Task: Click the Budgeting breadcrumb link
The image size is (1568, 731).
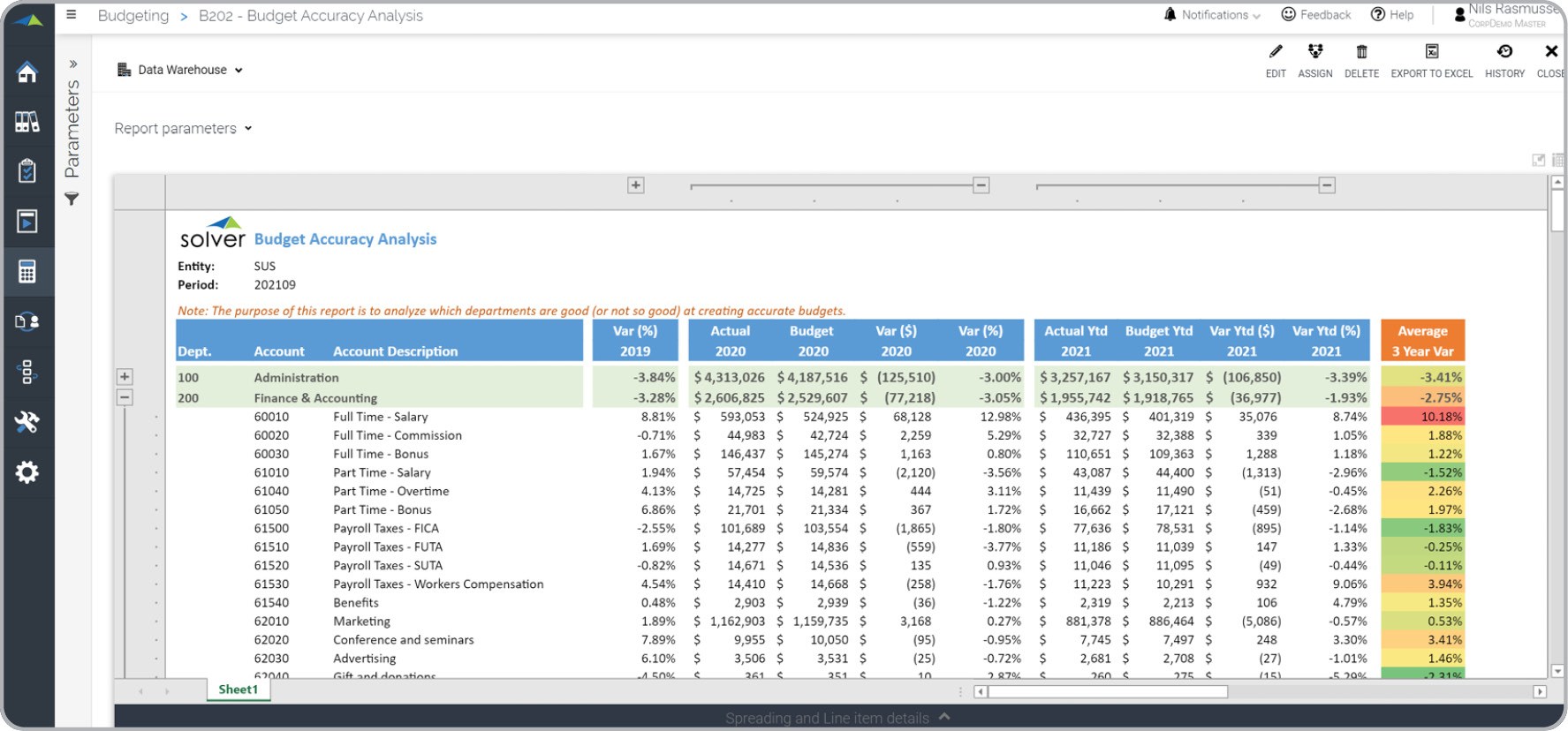Action: [133, 16]
